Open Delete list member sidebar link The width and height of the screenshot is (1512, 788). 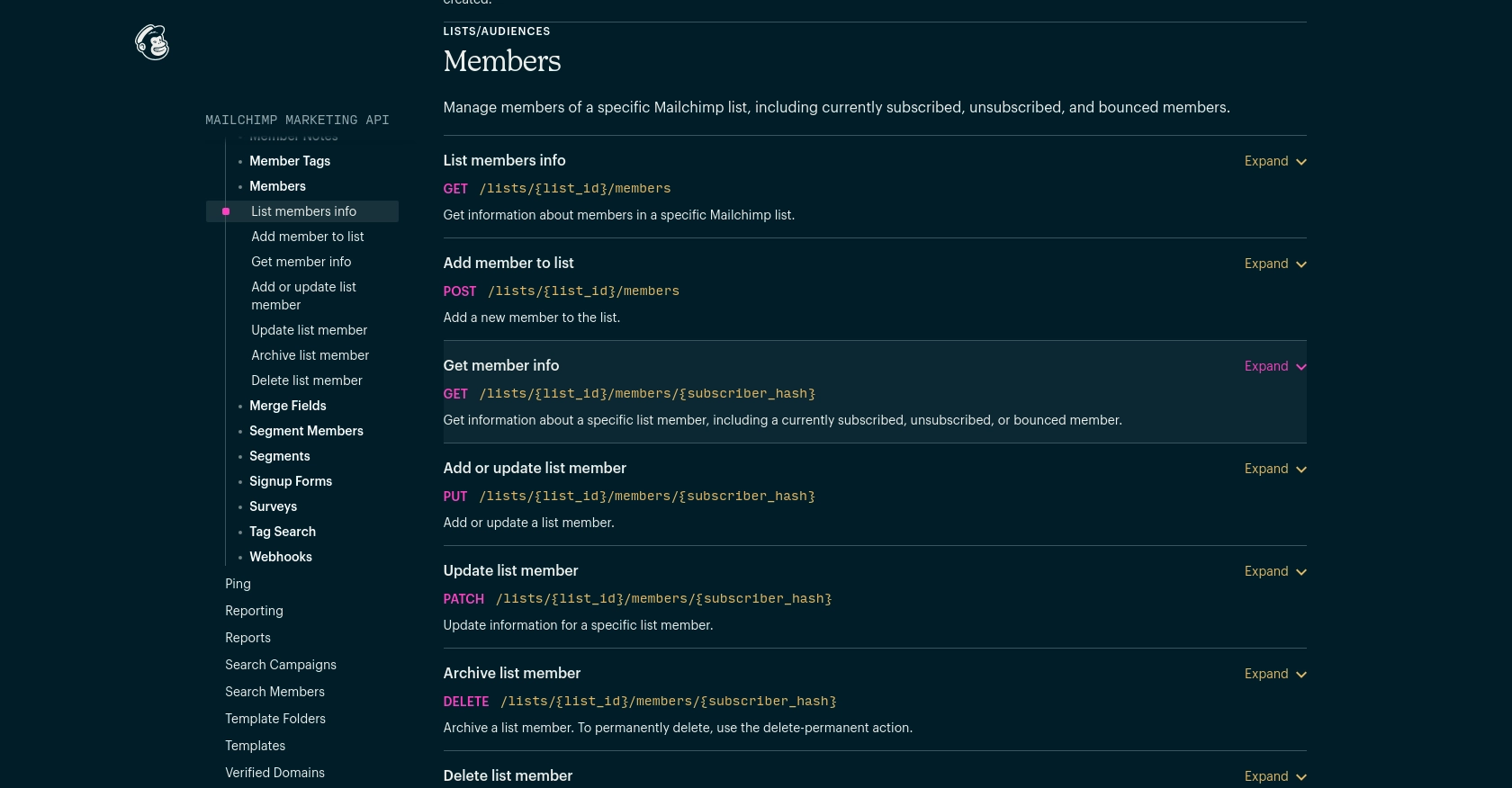[307, 381]
